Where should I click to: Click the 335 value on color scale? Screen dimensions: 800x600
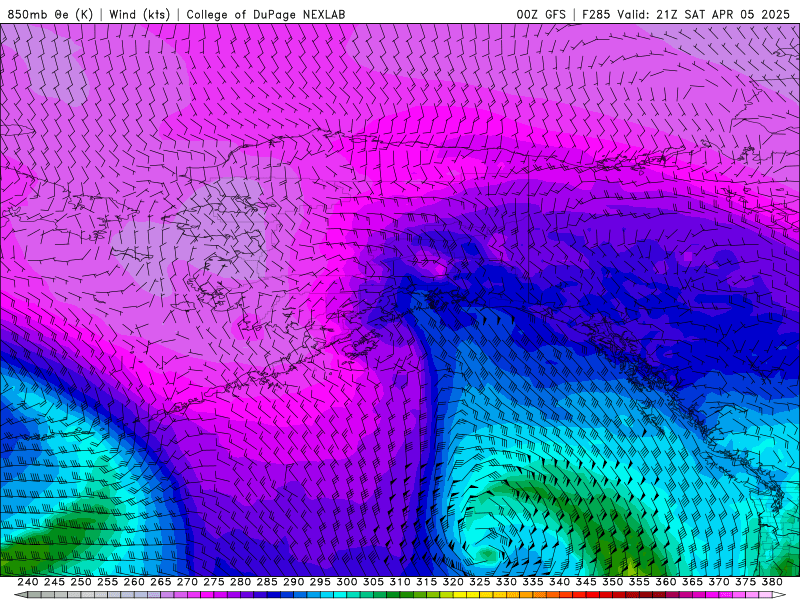point(533,582)
